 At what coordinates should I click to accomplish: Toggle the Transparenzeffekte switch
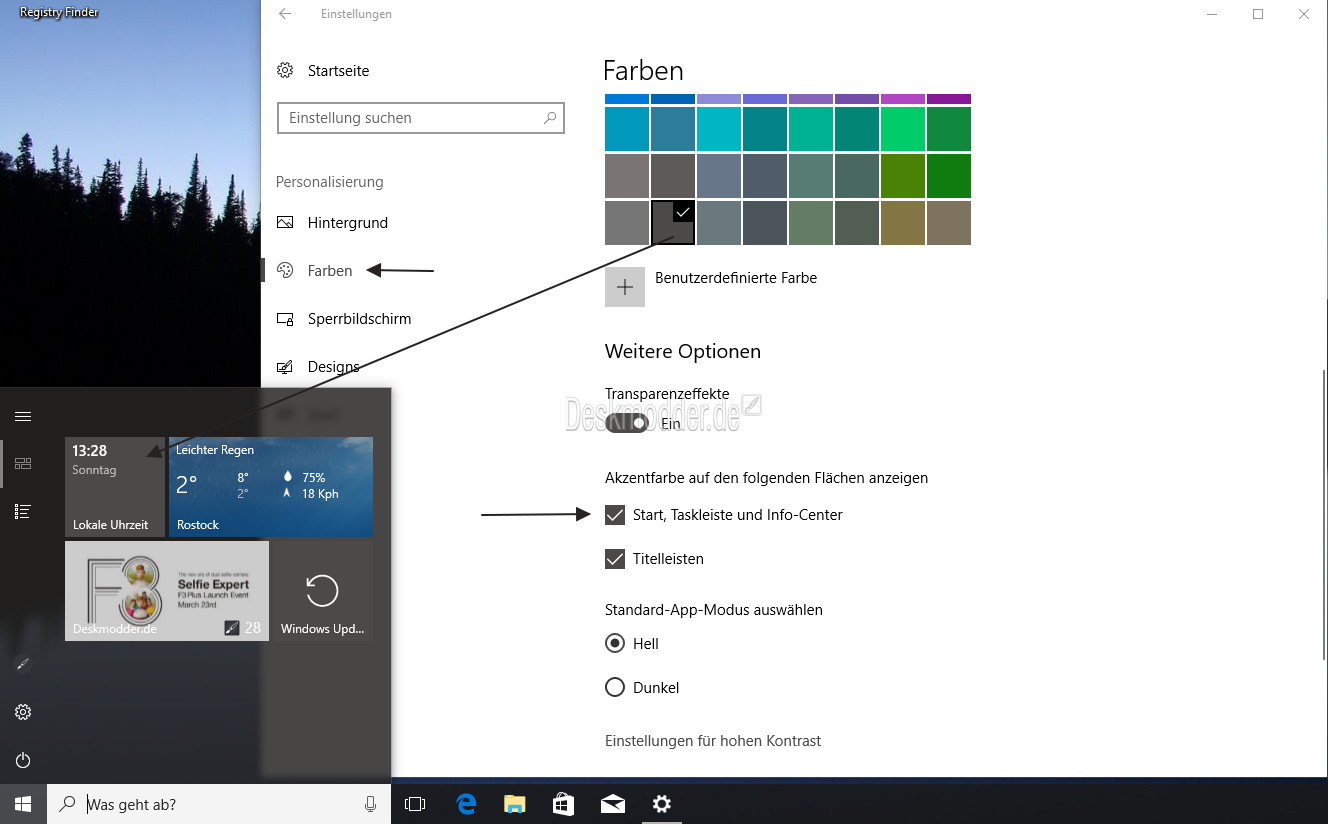[x=627, y=423]
